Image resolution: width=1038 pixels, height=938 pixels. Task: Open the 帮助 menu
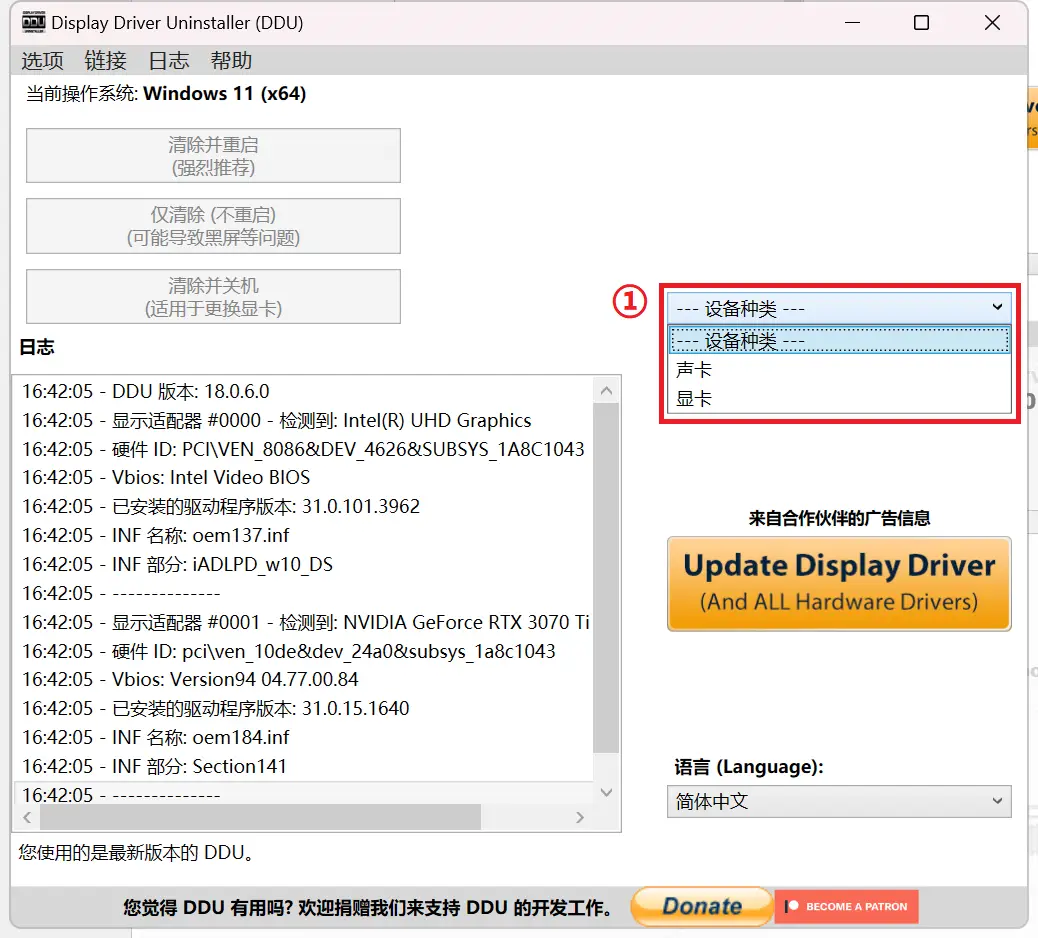[231, 61]
